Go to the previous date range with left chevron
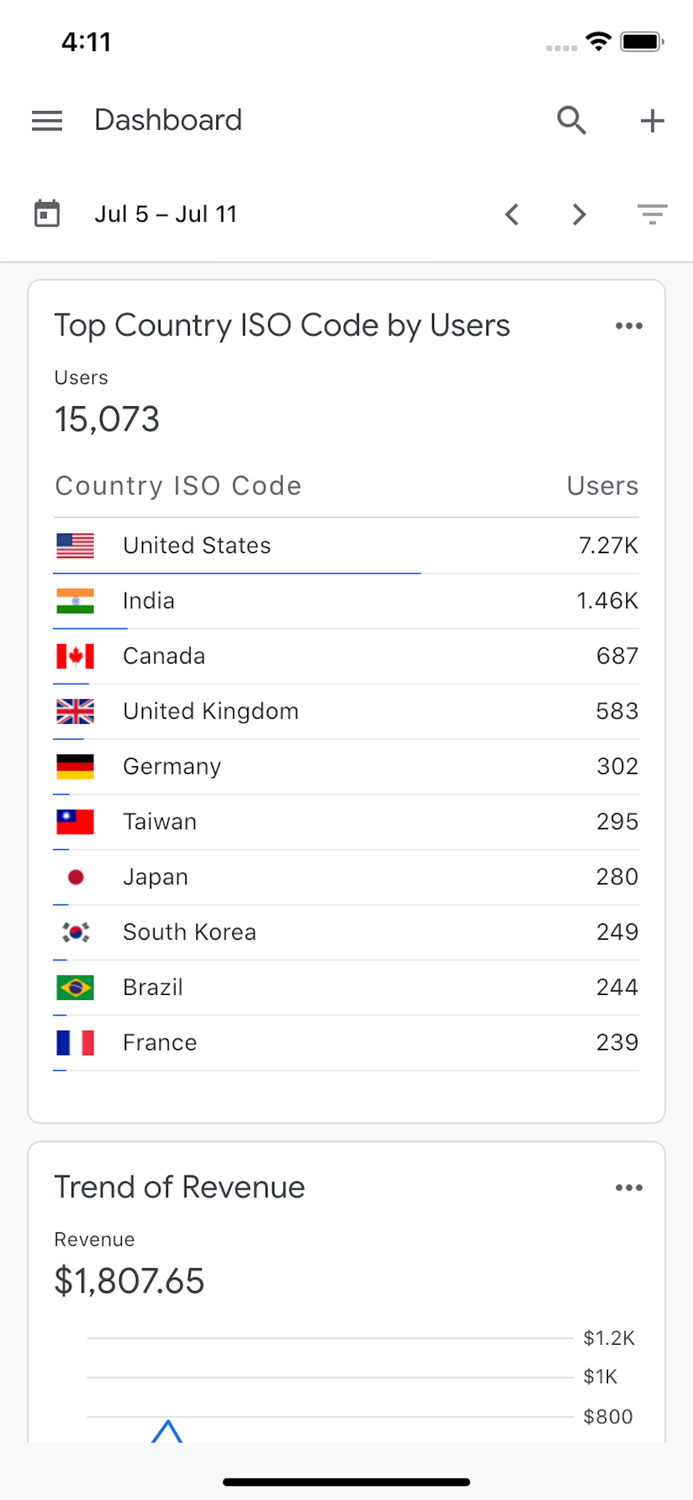 point(512,213)
